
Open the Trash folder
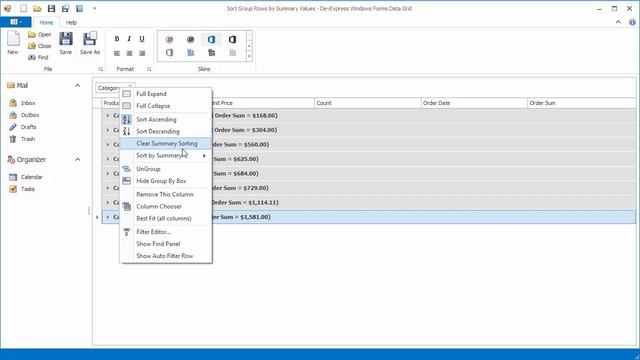(22, 139)
